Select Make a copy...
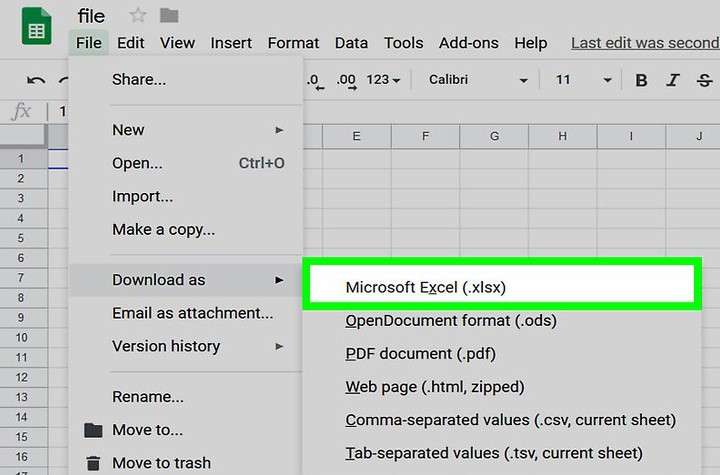Screen dimensions: 720x475 186,229
